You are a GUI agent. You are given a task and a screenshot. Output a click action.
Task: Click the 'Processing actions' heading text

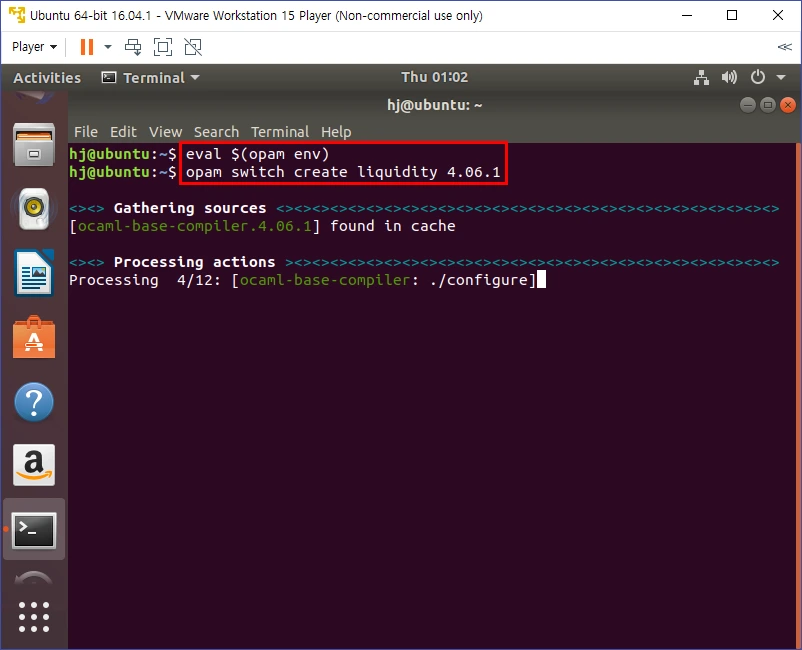(194, 262)
